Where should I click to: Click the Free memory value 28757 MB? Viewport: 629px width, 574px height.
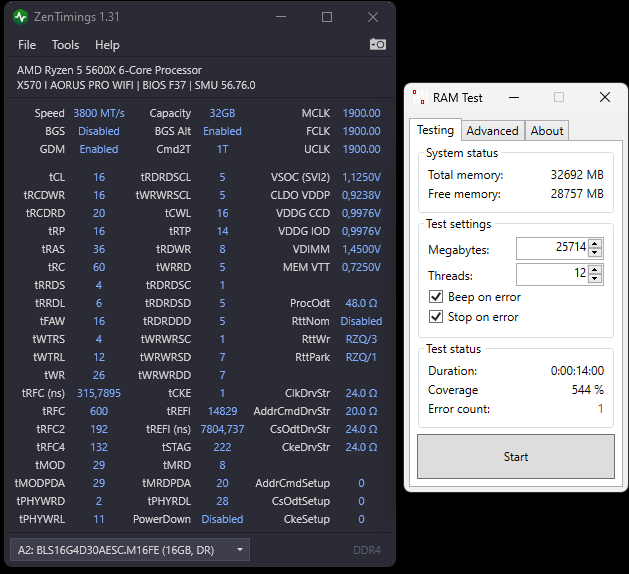click(577, 194)
